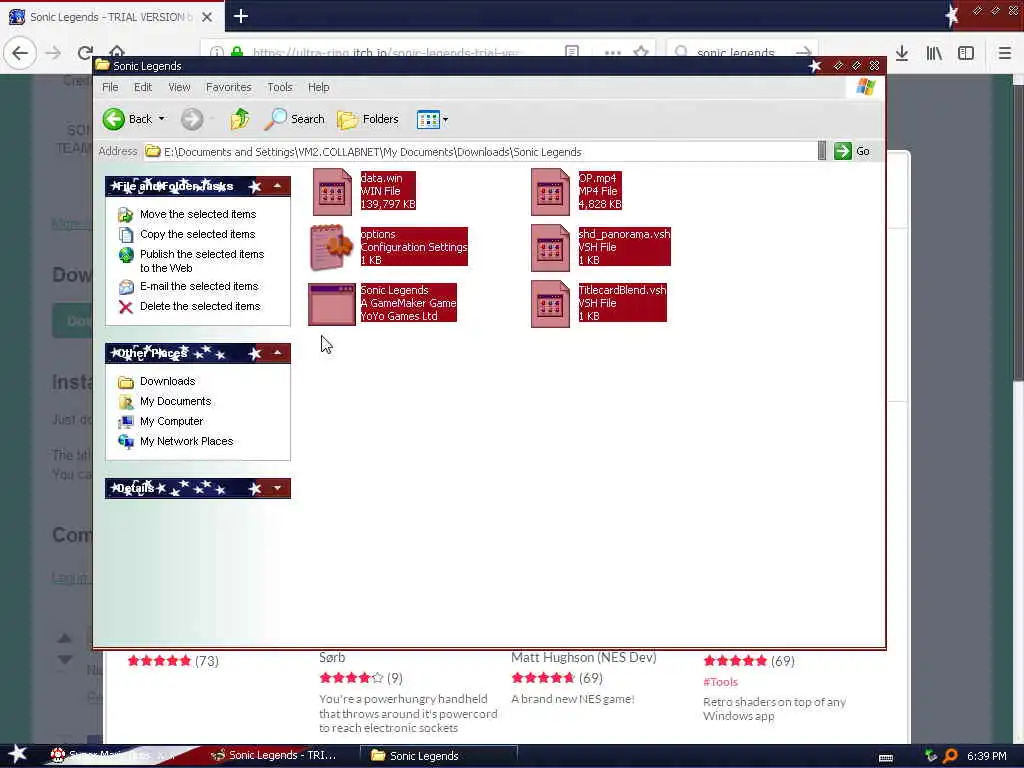Collapse the File and Folder Tasks panel
The height and width of the screenshot is (768, 1024).
point(278,186)
